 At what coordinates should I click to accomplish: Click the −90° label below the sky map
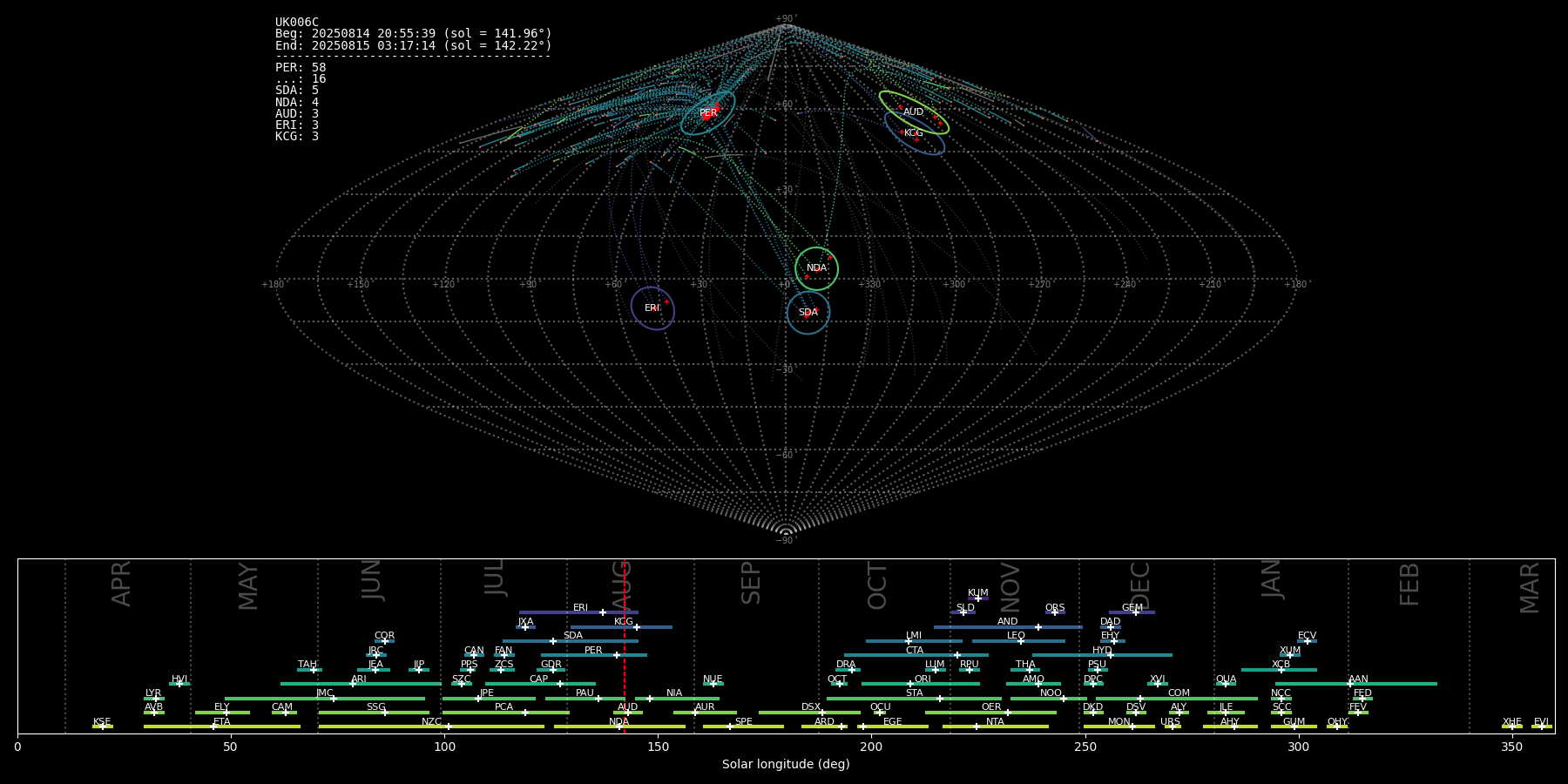click(786, 541)
